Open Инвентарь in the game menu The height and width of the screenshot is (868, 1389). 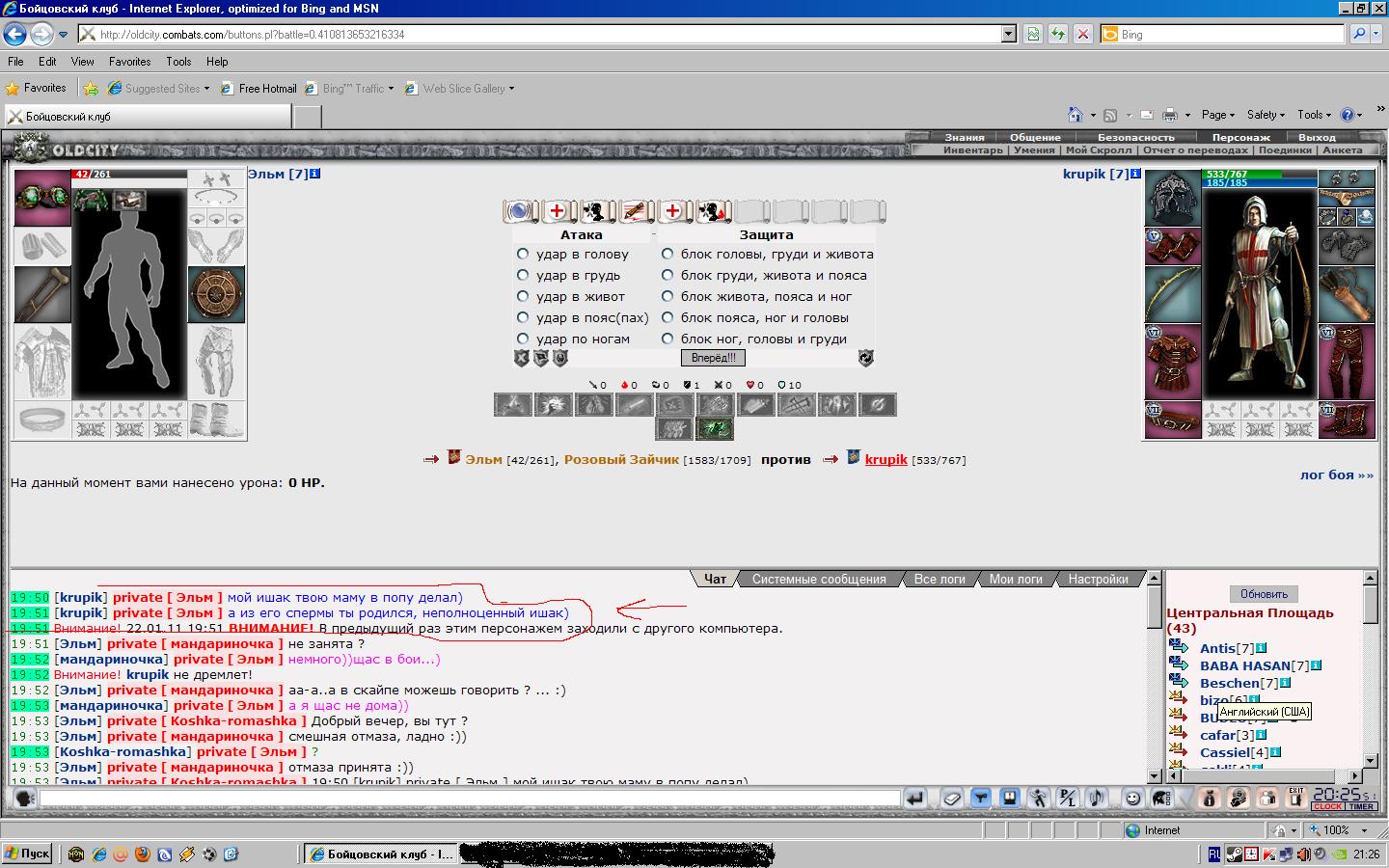[972, 149]
